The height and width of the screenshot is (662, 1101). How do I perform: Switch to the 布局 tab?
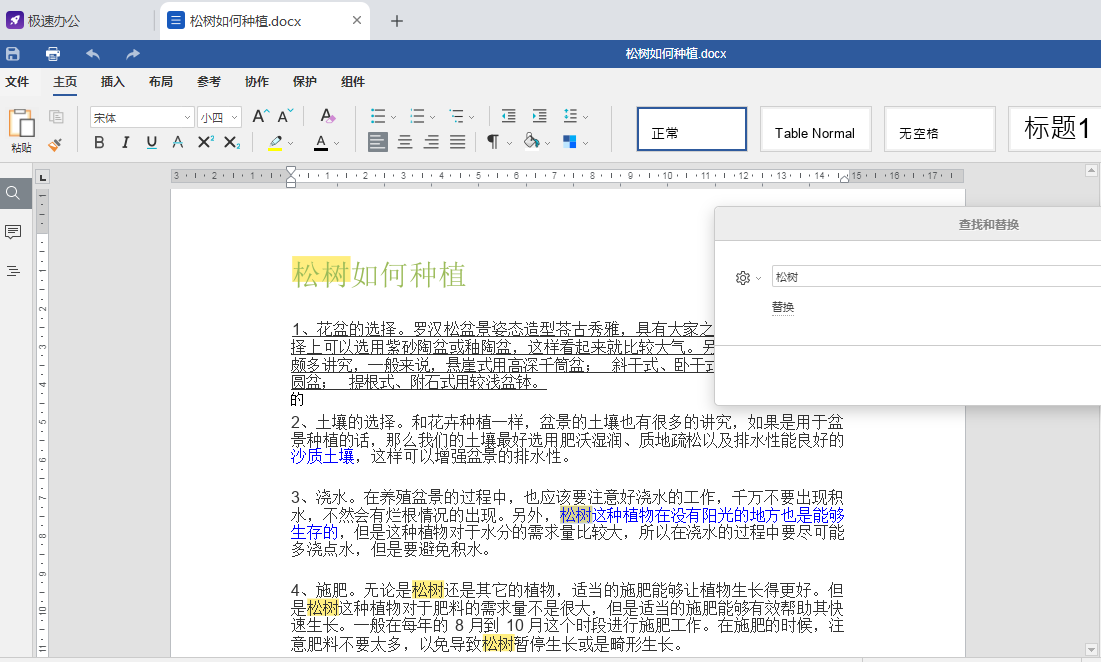[161, 82]
